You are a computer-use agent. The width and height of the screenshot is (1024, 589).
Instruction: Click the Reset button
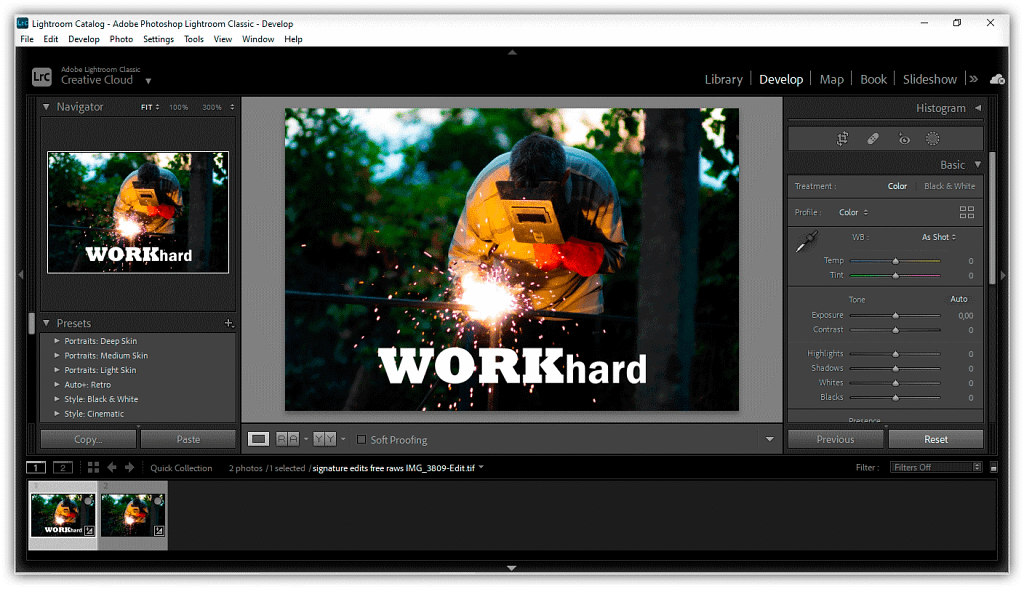click(x=936, y=439)
